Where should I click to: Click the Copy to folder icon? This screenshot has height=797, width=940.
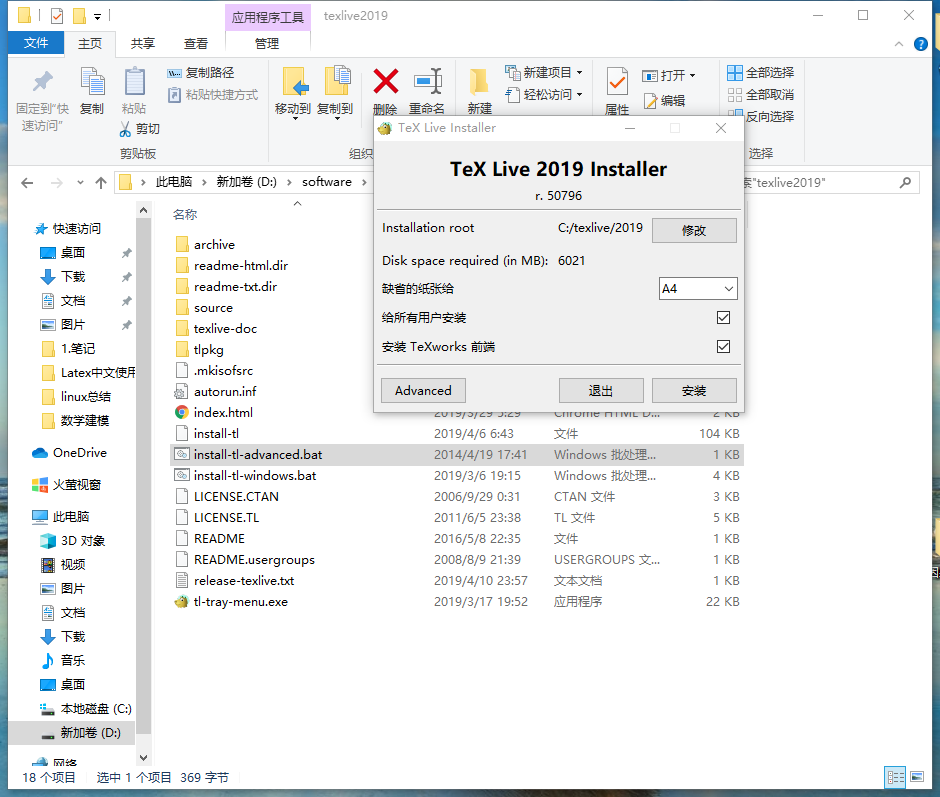[338, 82]
